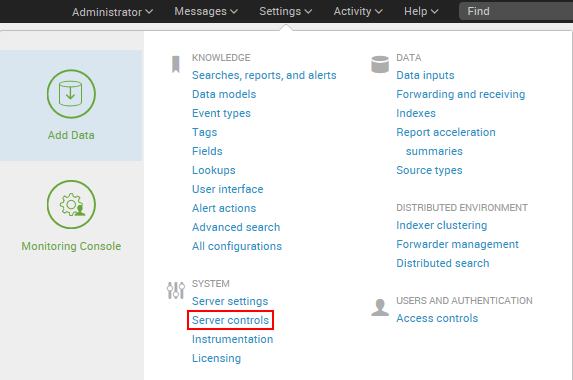573x380 pixels.
Task: Click the Add Data cylinder icon
Action: 71,94
